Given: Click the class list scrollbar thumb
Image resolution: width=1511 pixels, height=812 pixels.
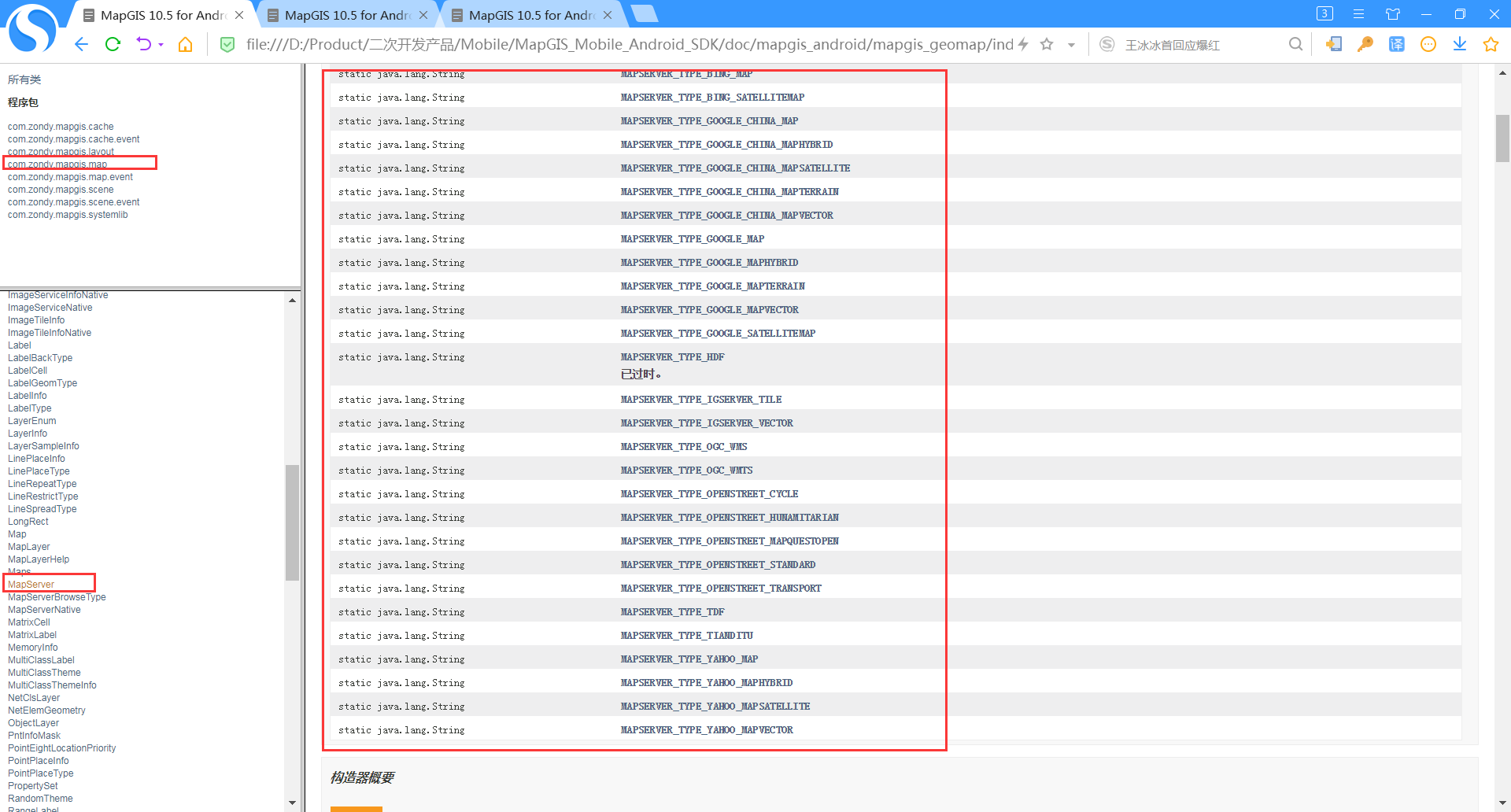Looking at the screenshot, I should click(292, 522).
